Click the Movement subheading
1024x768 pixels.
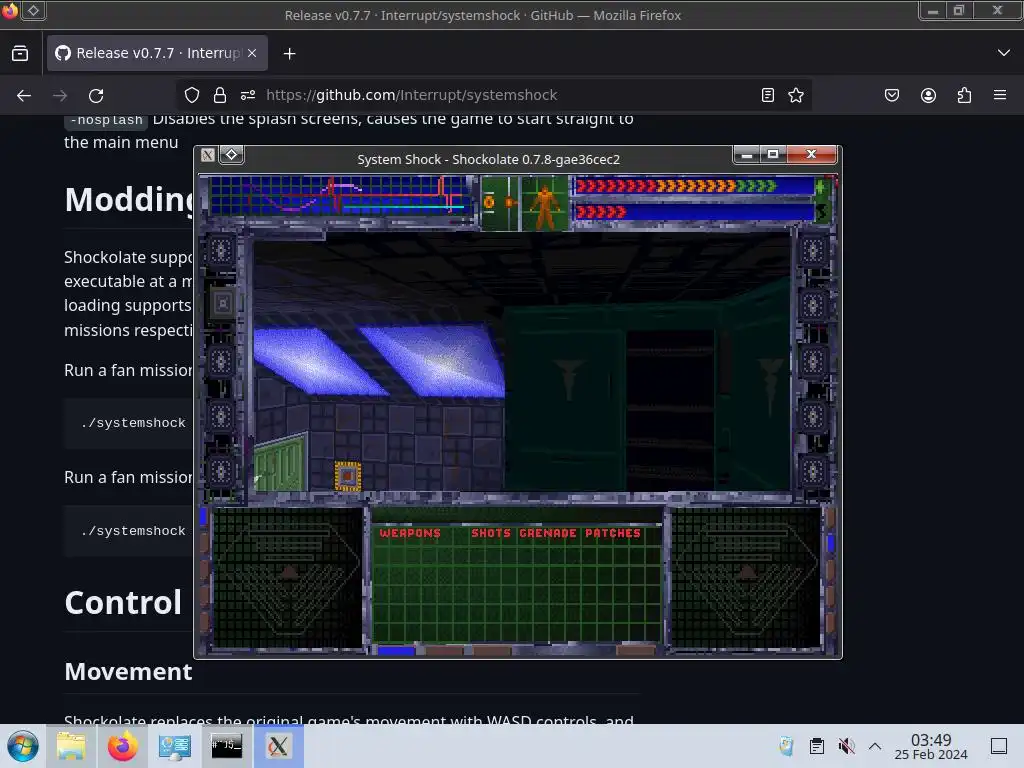pyautogui.click(x=129, y=671)
